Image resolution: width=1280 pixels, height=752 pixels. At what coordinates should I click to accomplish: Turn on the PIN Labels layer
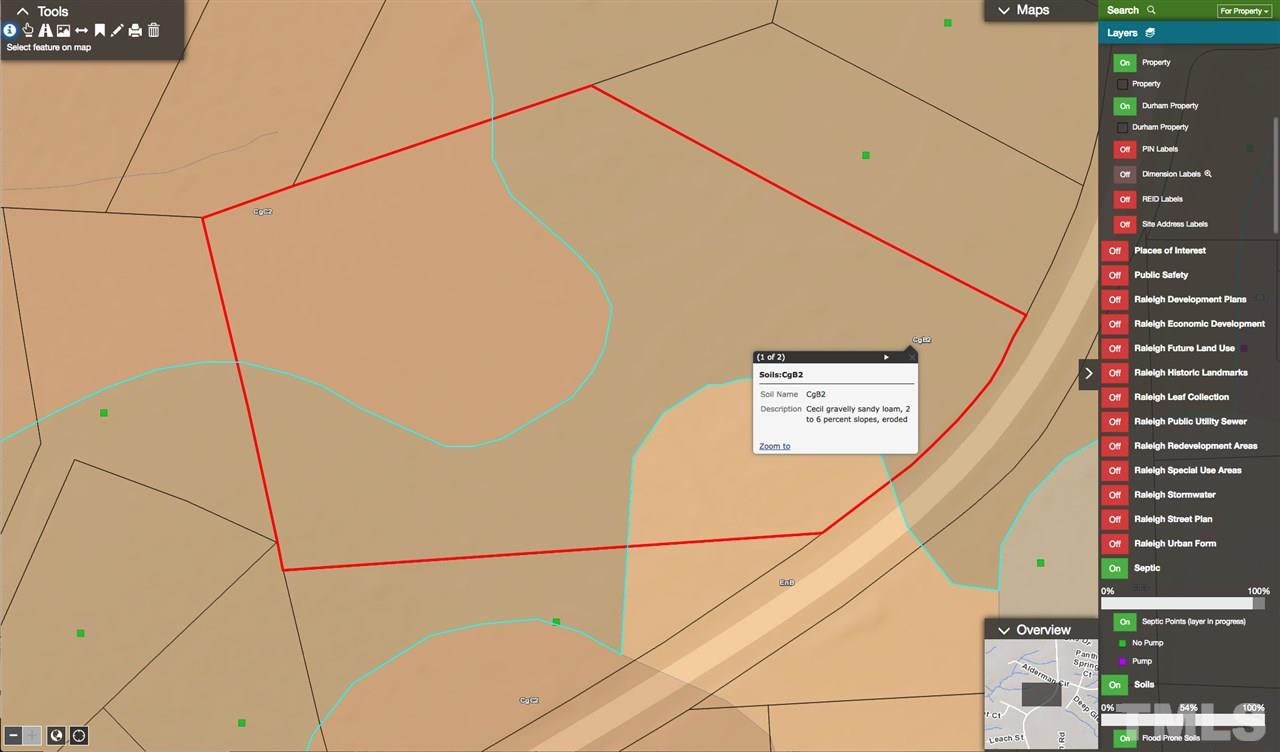click(1125, 149)
